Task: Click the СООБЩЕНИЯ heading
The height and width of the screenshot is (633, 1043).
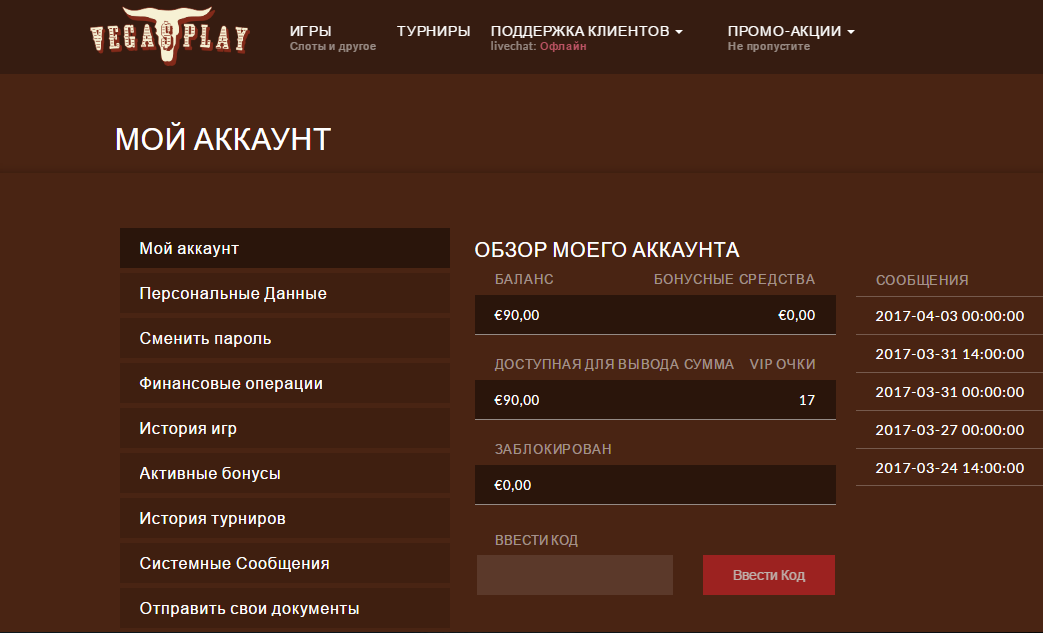Action: pos(922,281)
